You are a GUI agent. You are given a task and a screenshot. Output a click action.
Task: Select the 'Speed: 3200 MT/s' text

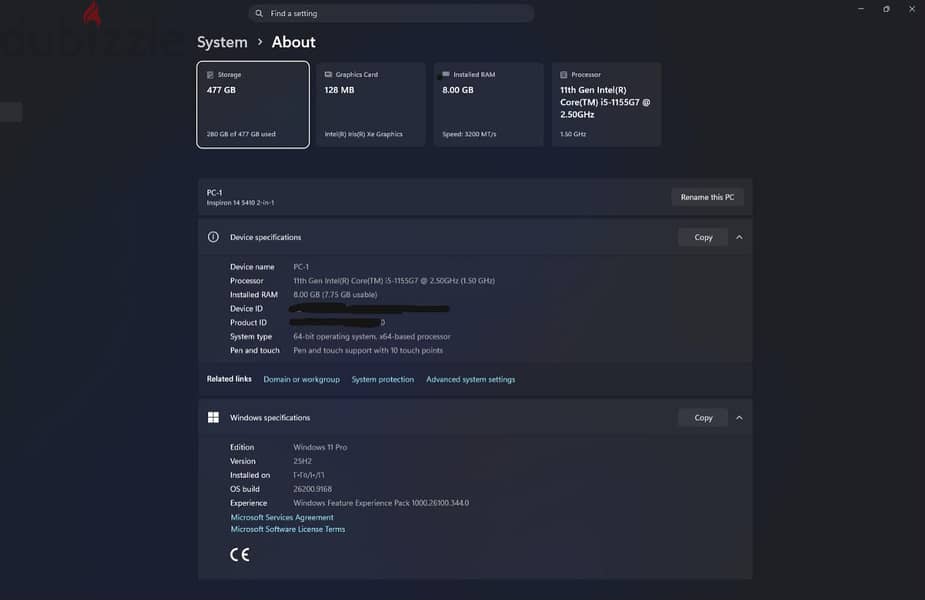pos(469,134)
